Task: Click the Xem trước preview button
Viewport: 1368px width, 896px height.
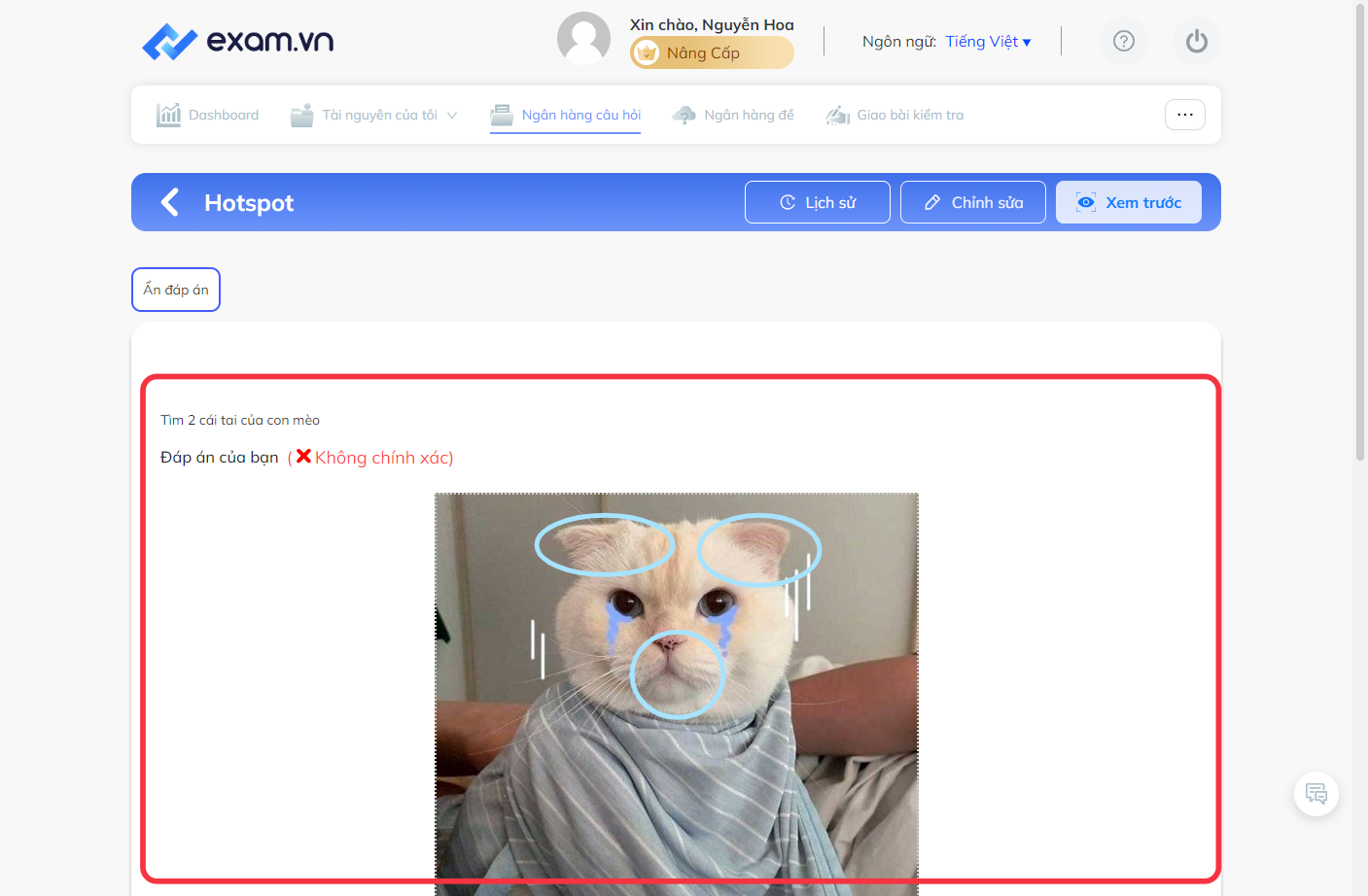Action: click(x=1129, y=202)
